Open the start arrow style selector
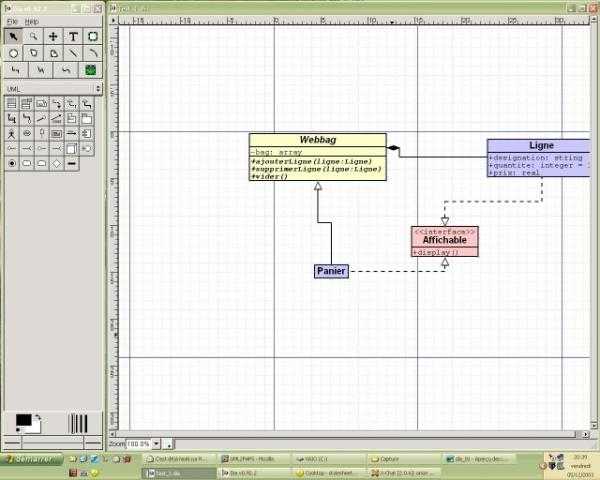The width and height of the screenshot is (600, 480). [13, 443]
